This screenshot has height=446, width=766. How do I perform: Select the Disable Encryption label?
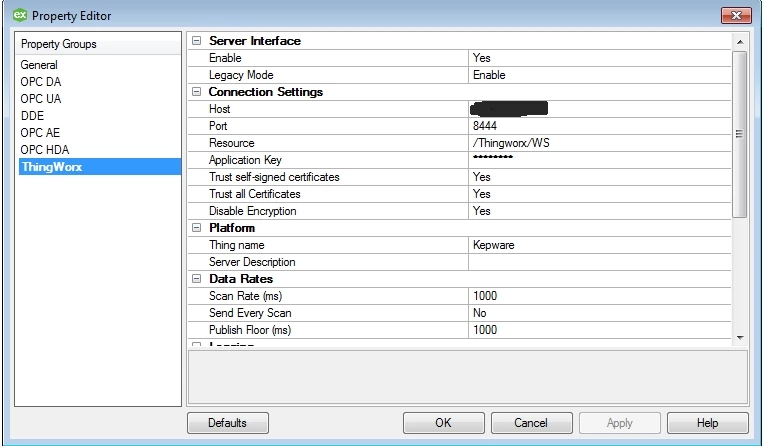click(253, 211)
